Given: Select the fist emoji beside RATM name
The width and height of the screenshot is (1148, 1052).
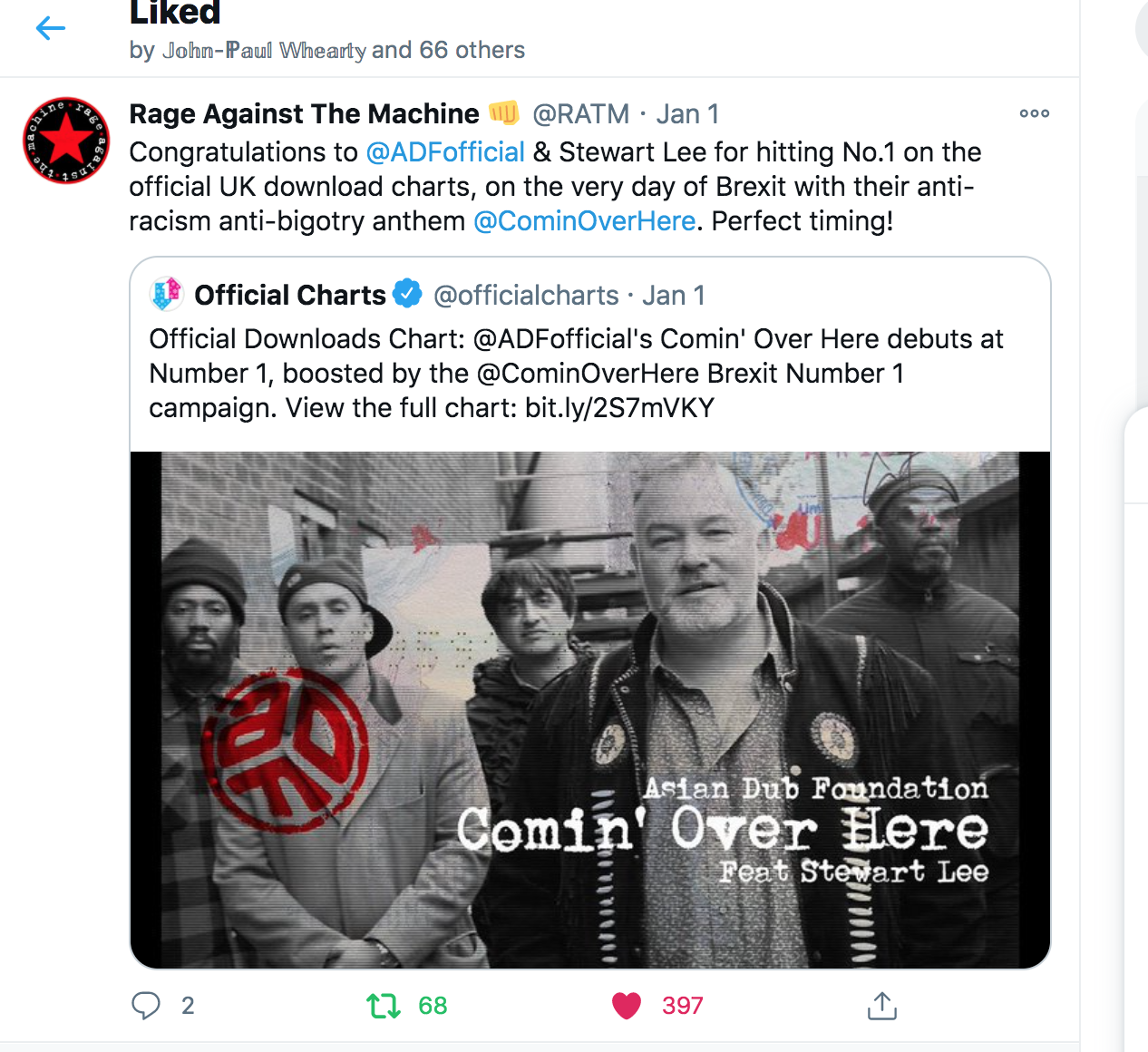Looking at the screenshot, I should pyautogui.click(x=504, y=112).
